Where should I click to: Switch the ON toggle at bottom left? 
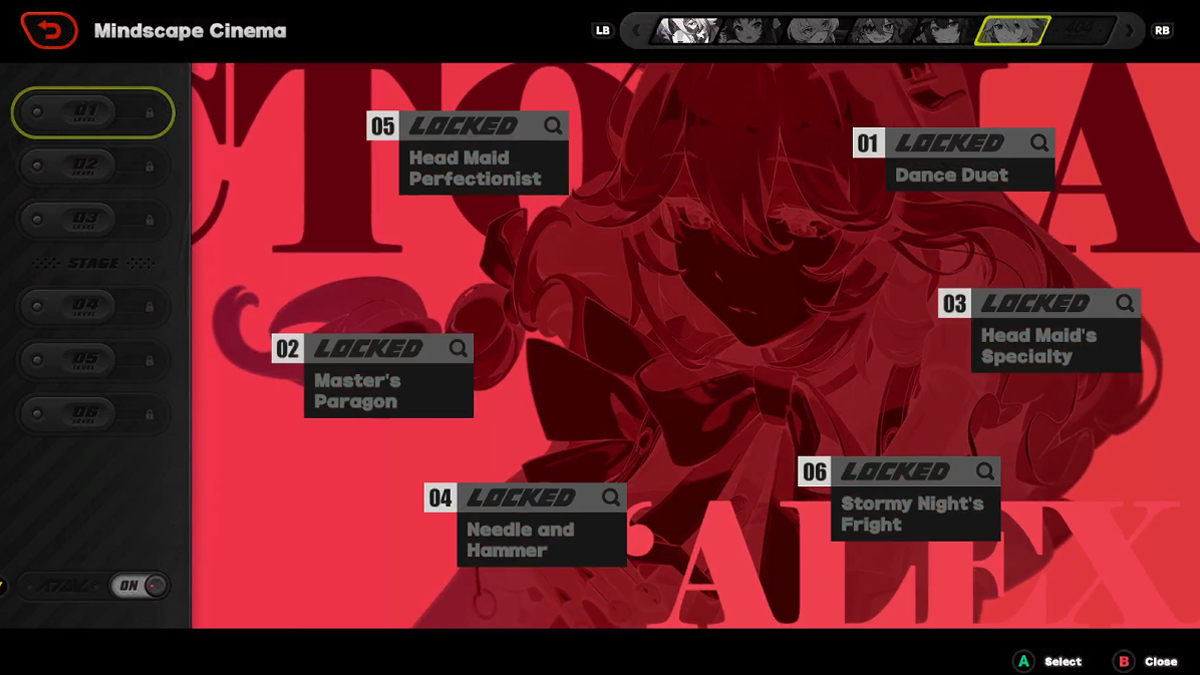(138, 586)
